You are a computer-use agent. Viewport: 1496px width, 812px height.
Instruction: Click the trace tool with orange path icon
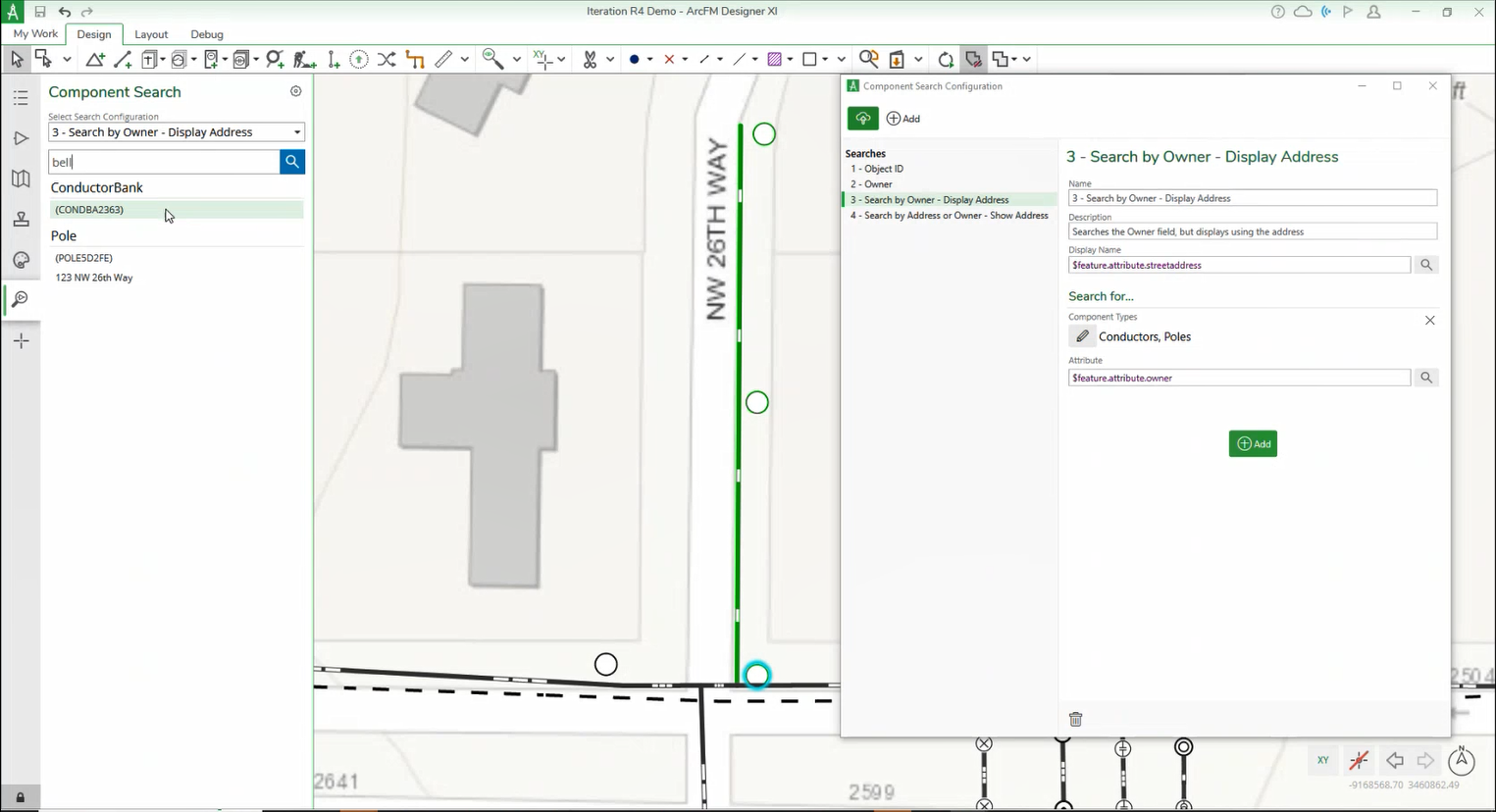pyautogui.click(x=414, y=59)
